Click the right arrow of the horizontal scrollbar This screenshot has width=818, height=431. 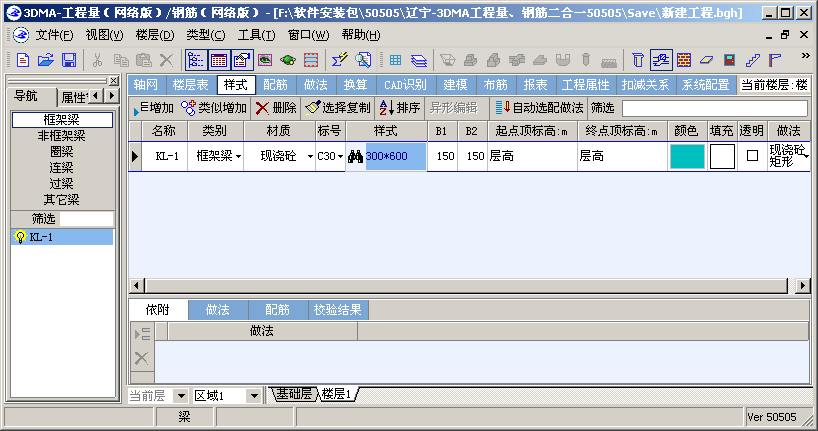tap(802, 285)
